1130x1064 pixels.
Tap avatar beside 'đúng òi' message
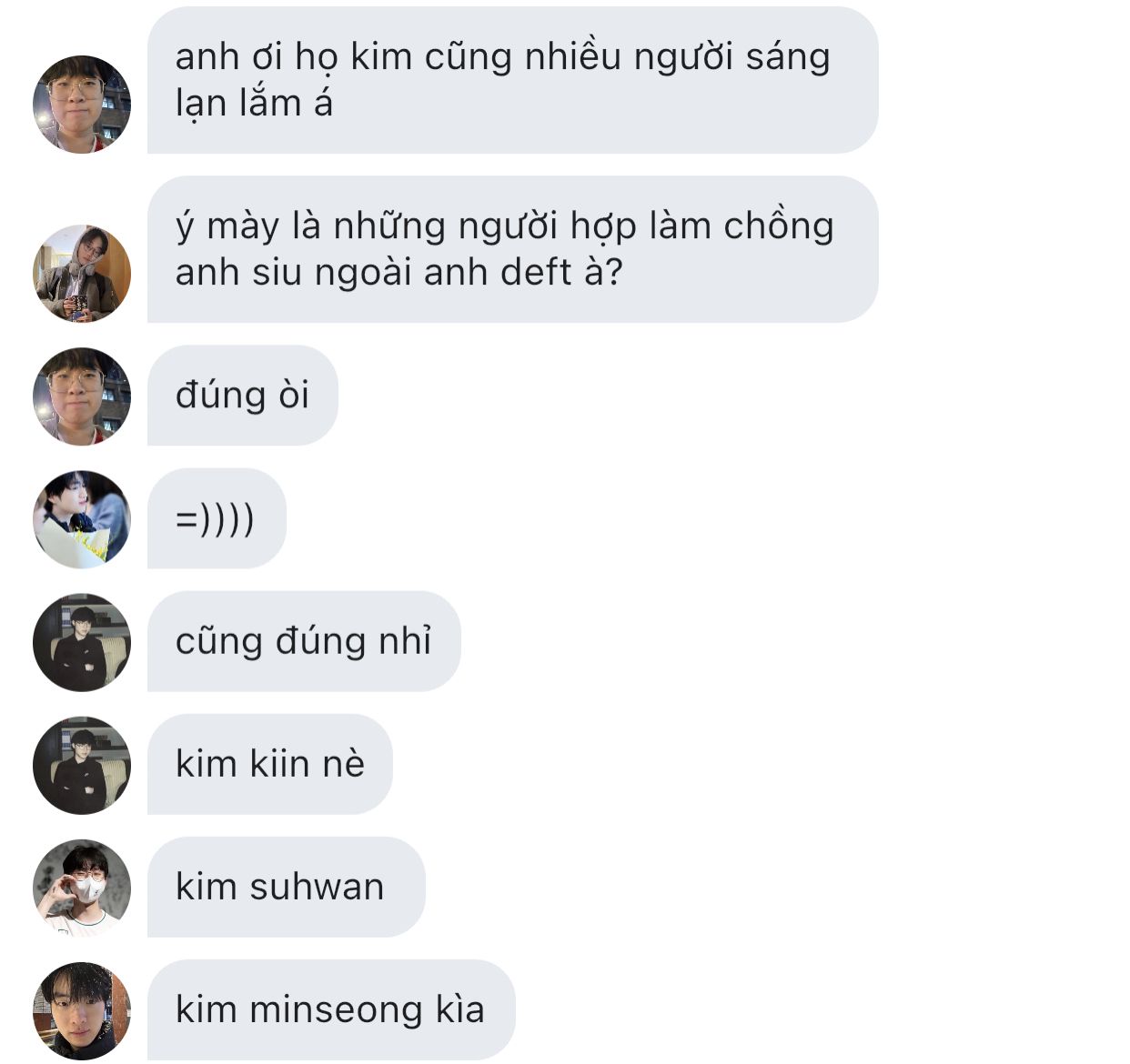[x=82, y=396]
